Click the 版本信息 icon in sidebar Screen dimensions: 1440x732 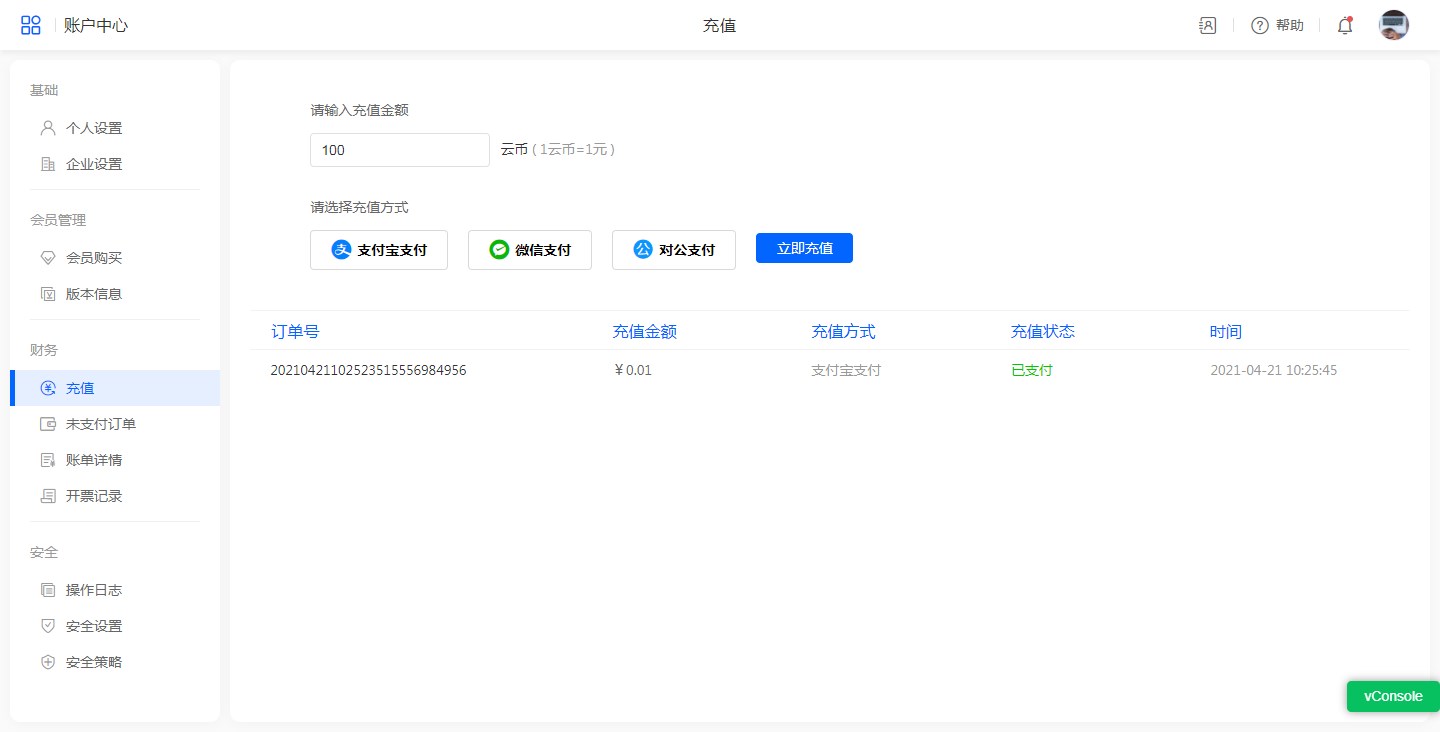[48, 294]
